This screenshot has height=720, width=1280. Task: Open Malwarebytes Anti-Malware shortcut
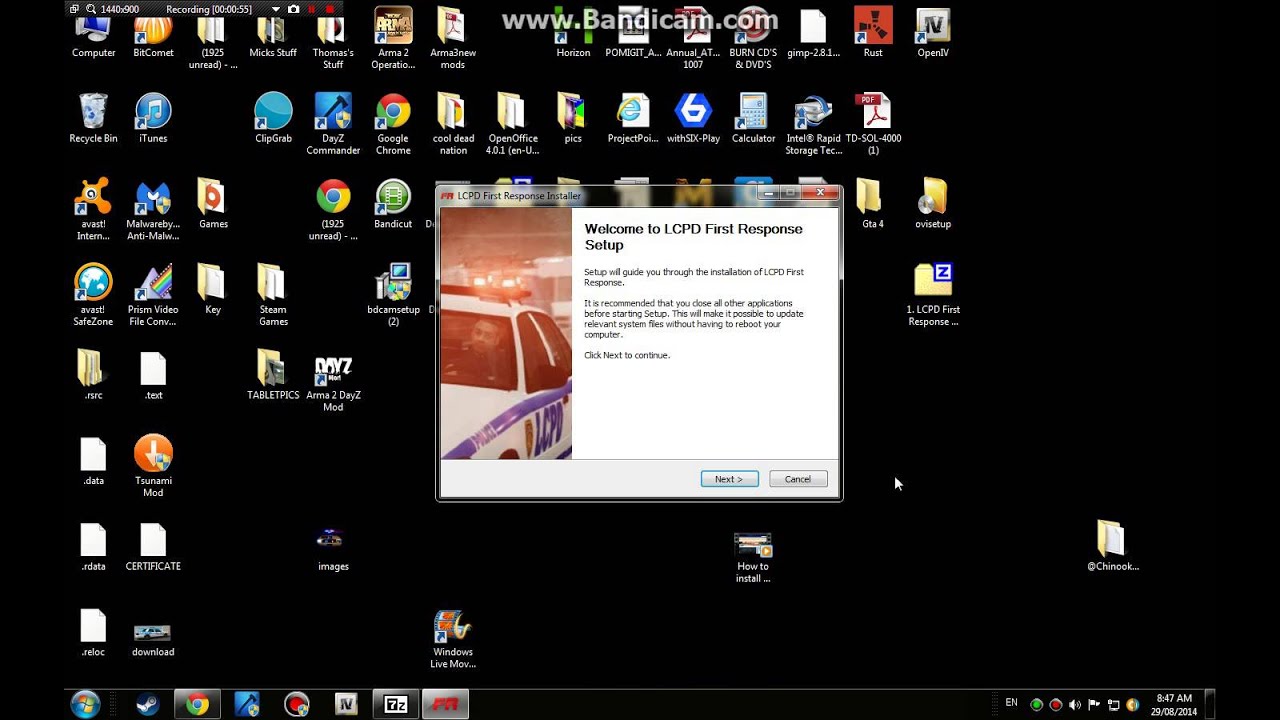(x=153, y=210)
